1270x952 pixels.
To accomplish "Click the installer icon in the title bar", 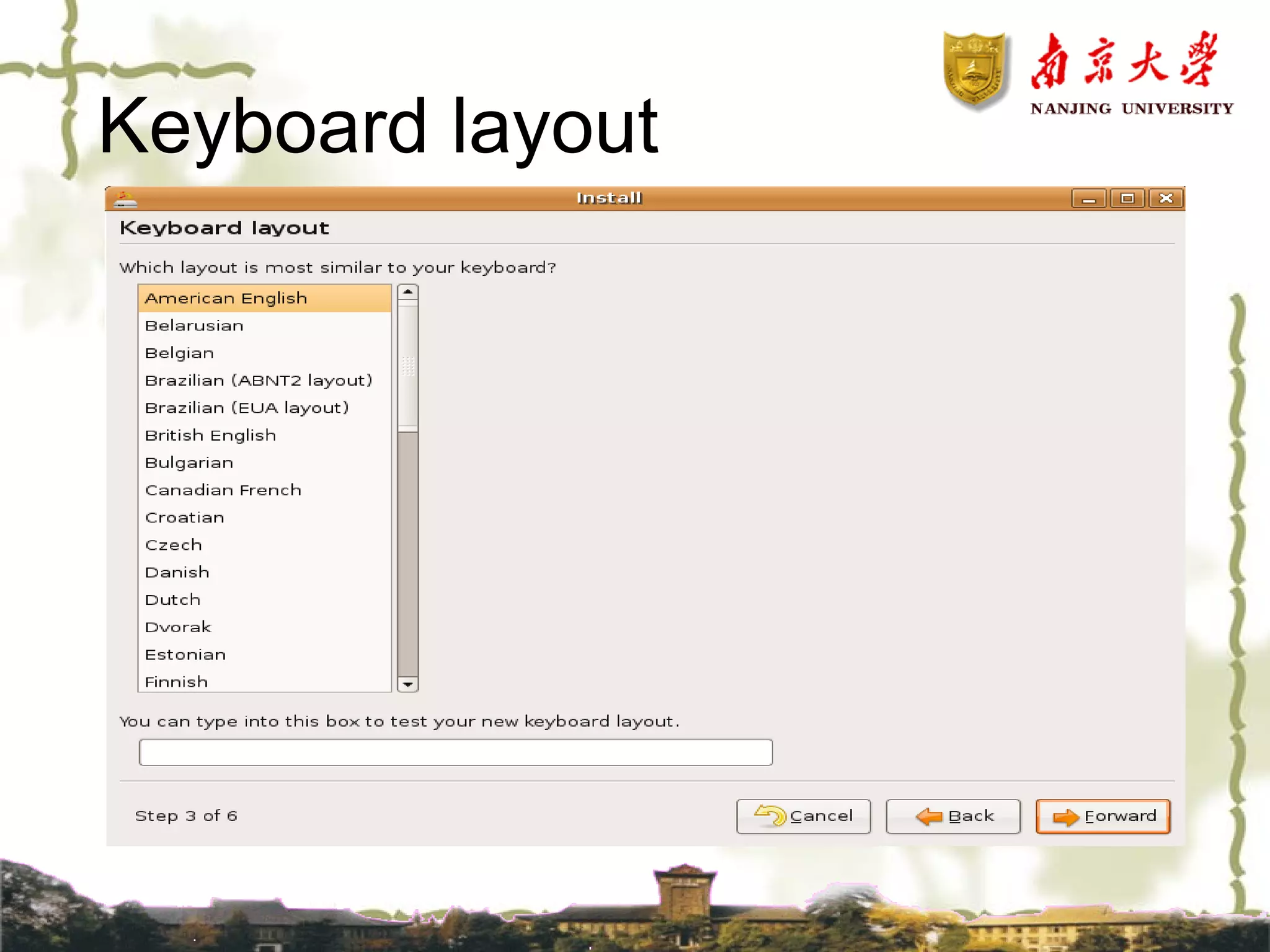I will [x=125, y=199].
